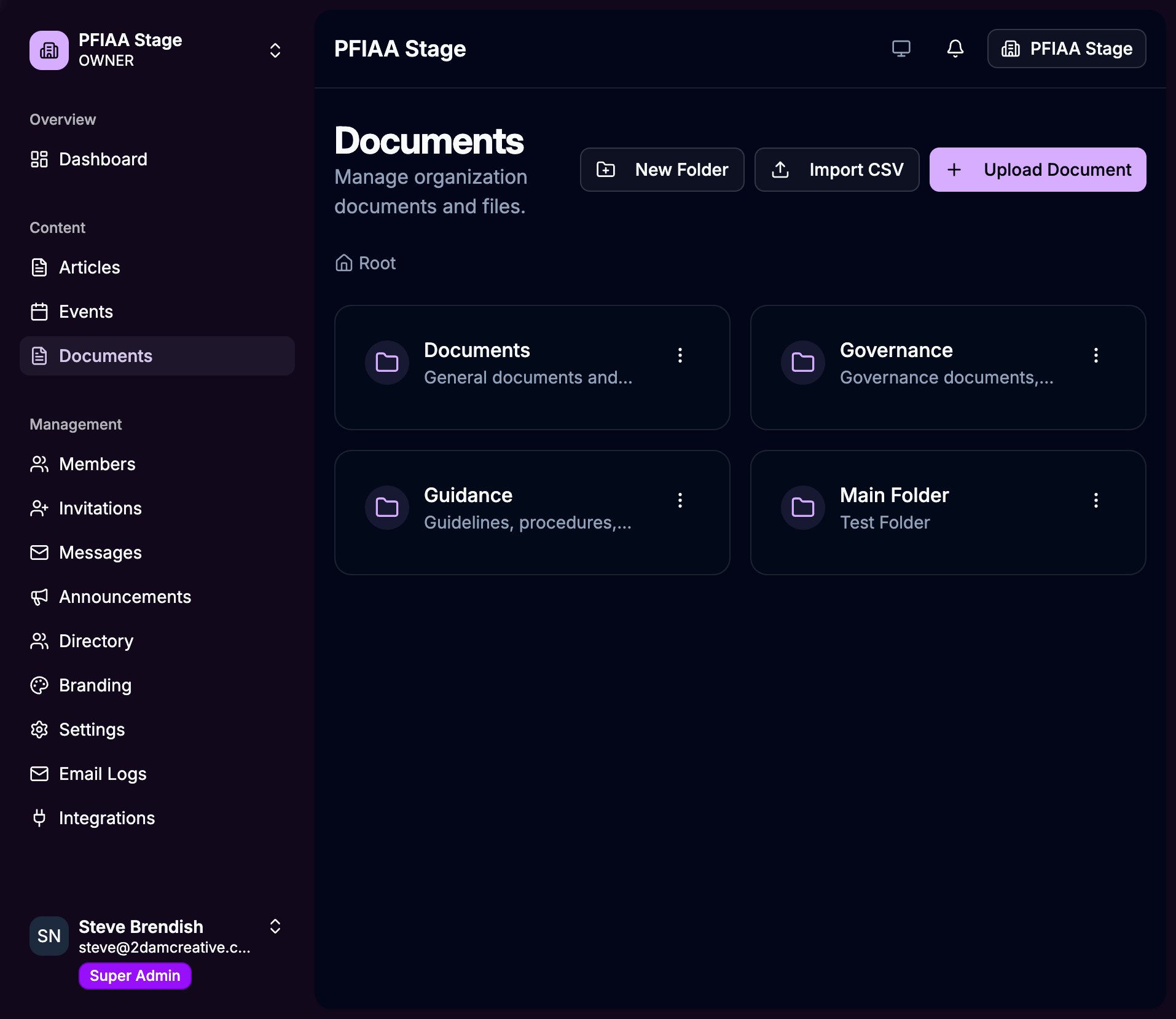Click the Root home icon
The width and height of the screenshot is (1176, 1019).
tap(344, 263)
